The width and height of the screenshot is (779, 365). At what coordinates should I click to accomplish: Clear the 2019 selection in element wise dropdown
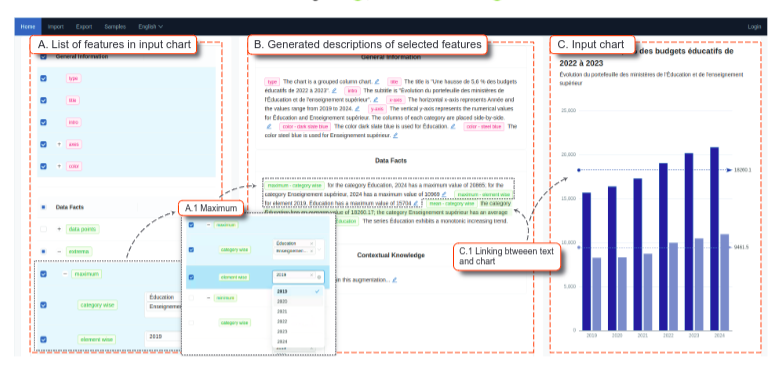pos(312,275)
